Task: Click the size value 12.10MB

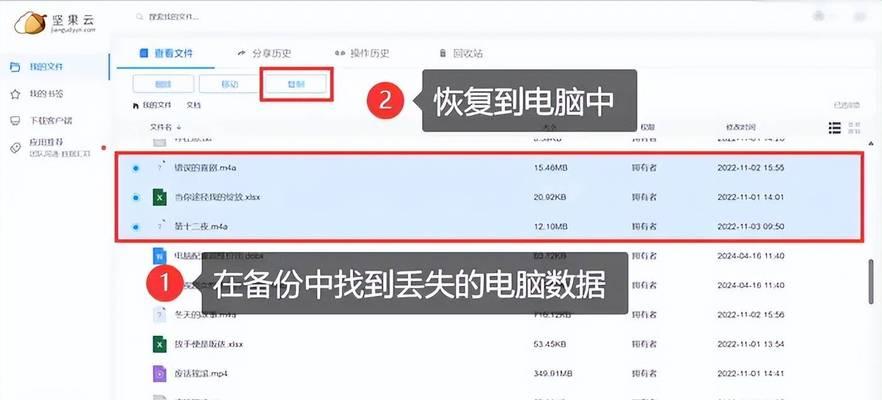Action: (x=550, y=227)
